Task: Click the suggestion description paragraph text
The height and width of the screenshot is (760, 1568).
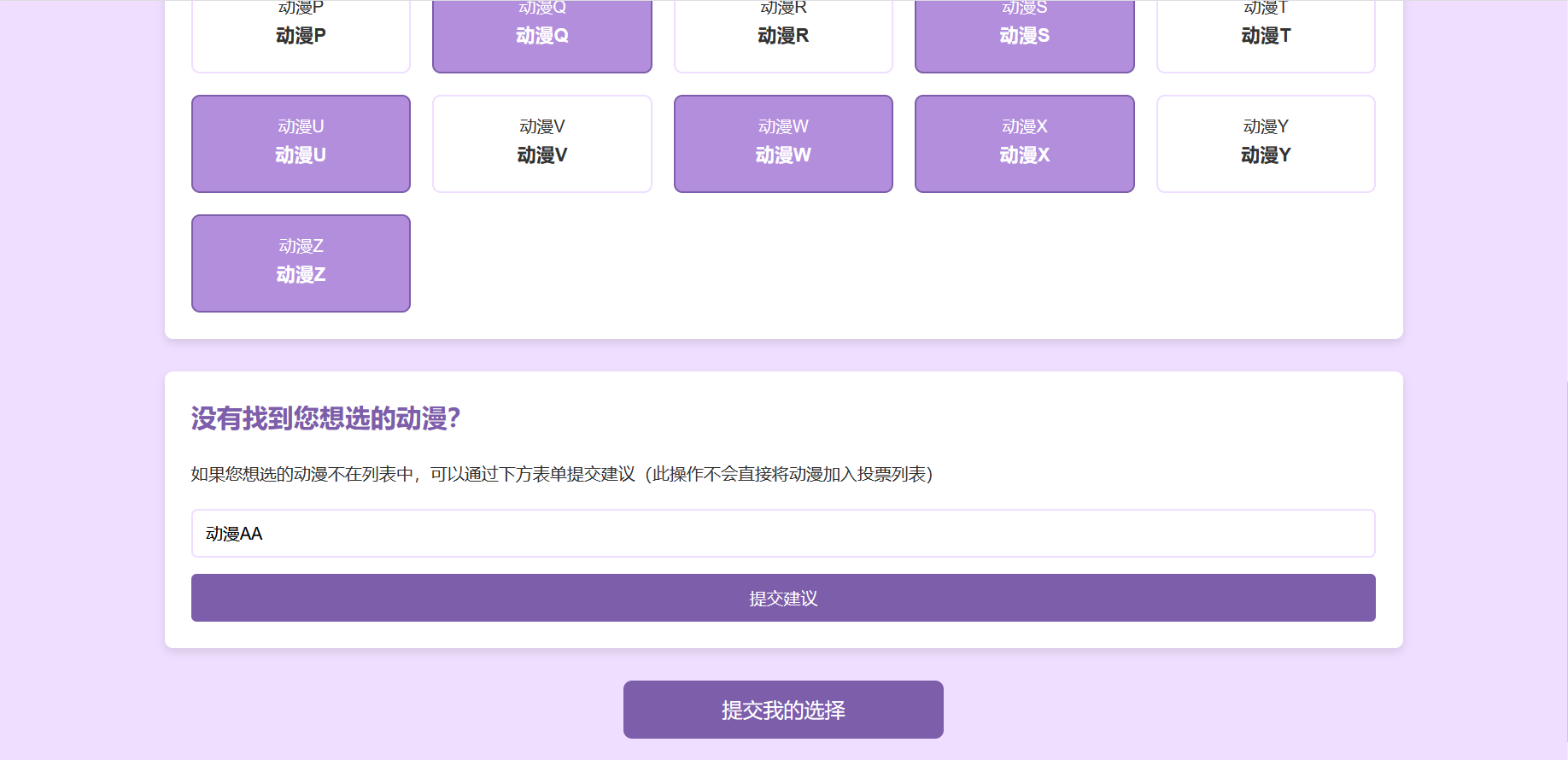Action: 561,474
